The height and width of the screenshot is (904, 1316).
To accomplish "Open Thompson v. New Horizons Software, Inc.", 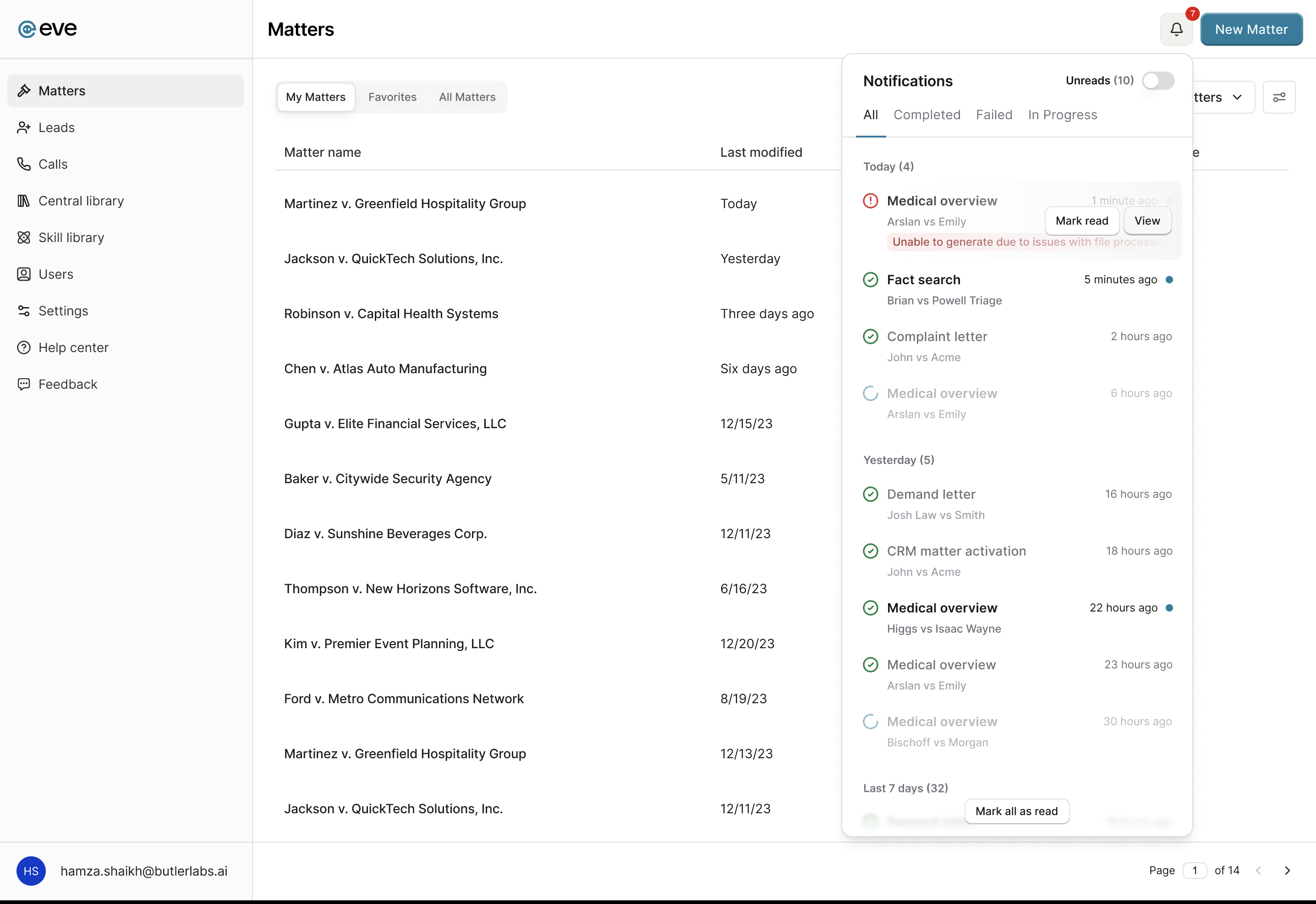I will tap(410, 589).
